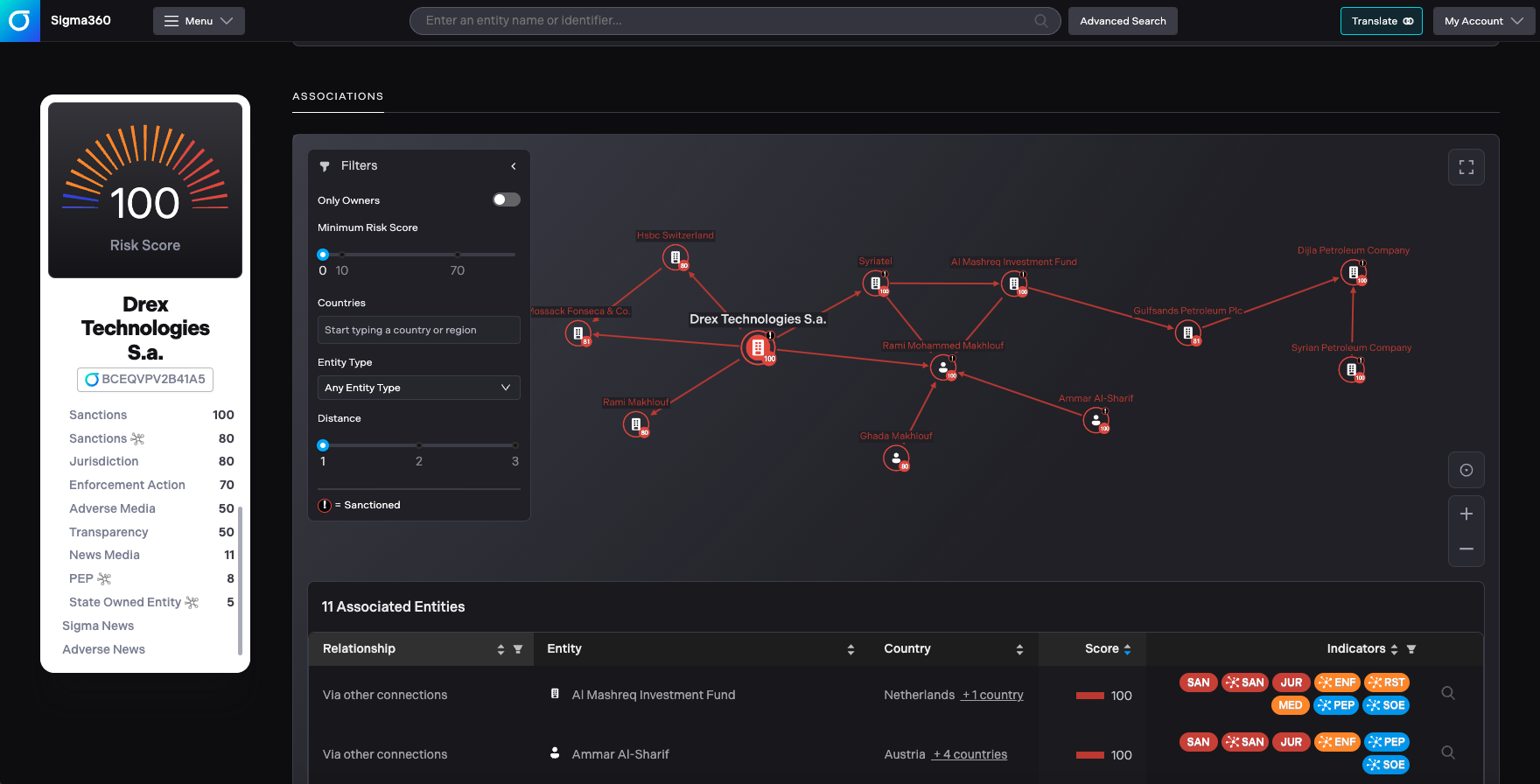Click the 70 mark on Minimum Risk Score slider
This screenshot has height=784, width=1540.
click(458, 255)
